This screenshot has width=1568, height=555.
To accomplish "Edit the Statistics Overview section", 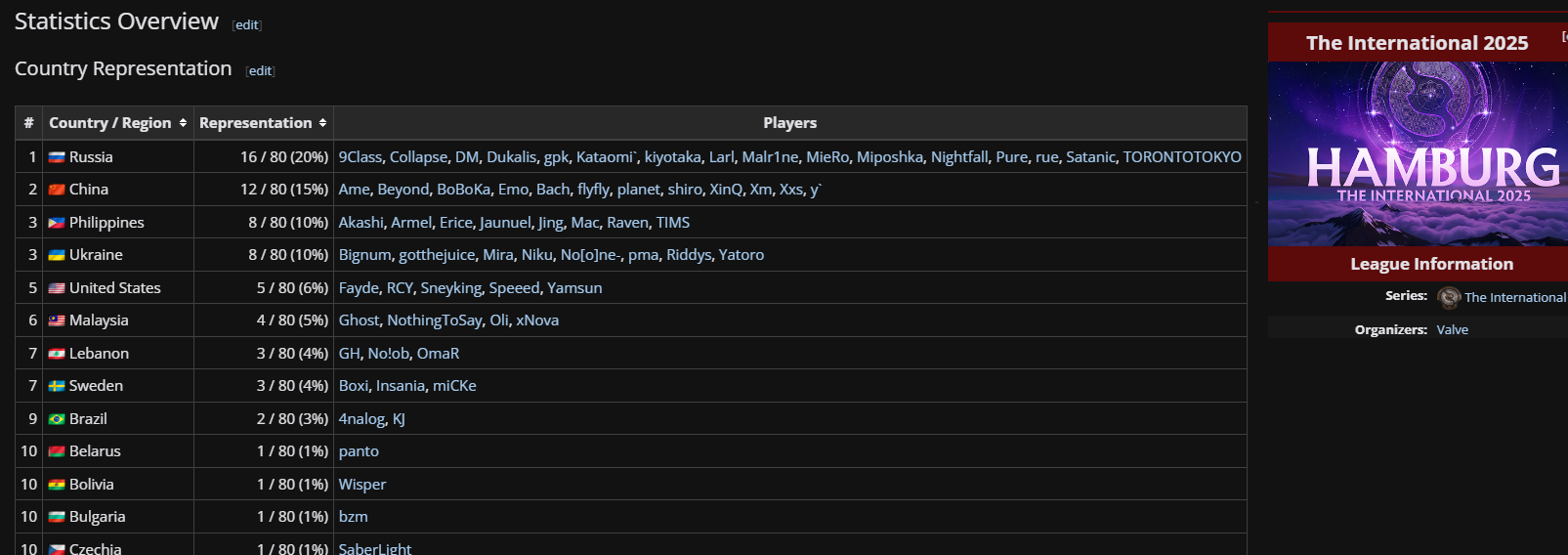I will [247, 25].
